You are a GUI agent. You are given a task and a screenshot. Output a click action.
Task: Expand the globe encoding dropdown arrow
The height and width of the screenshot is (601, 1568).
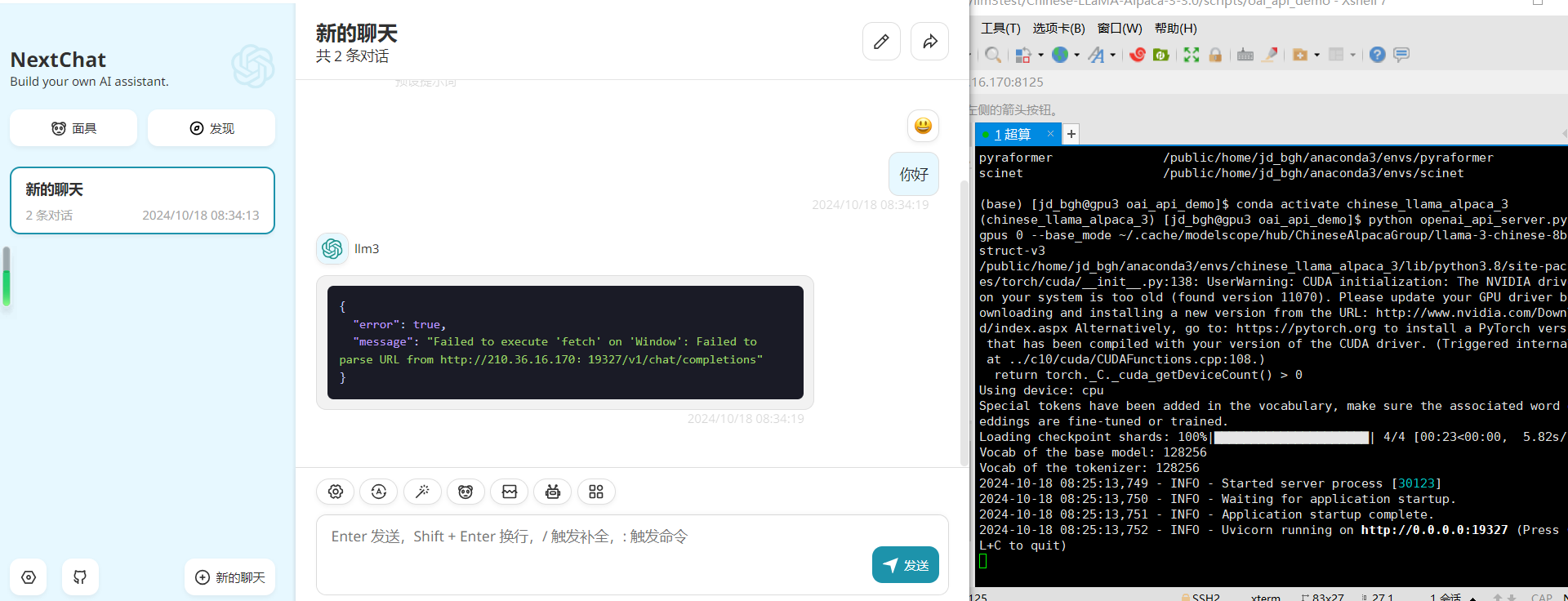(x=1076, y=56)
